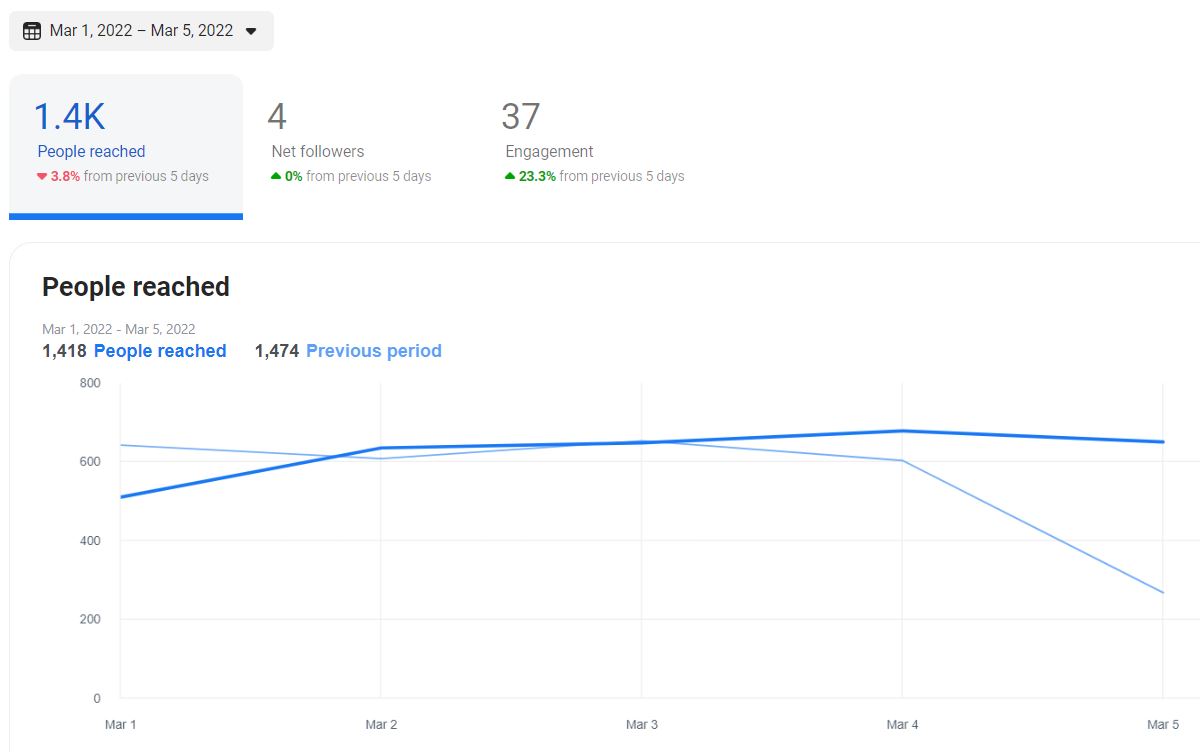Click the Mar 3 label on x-axis
This screenshot has height=752, width=1200.
coord(642,724)
